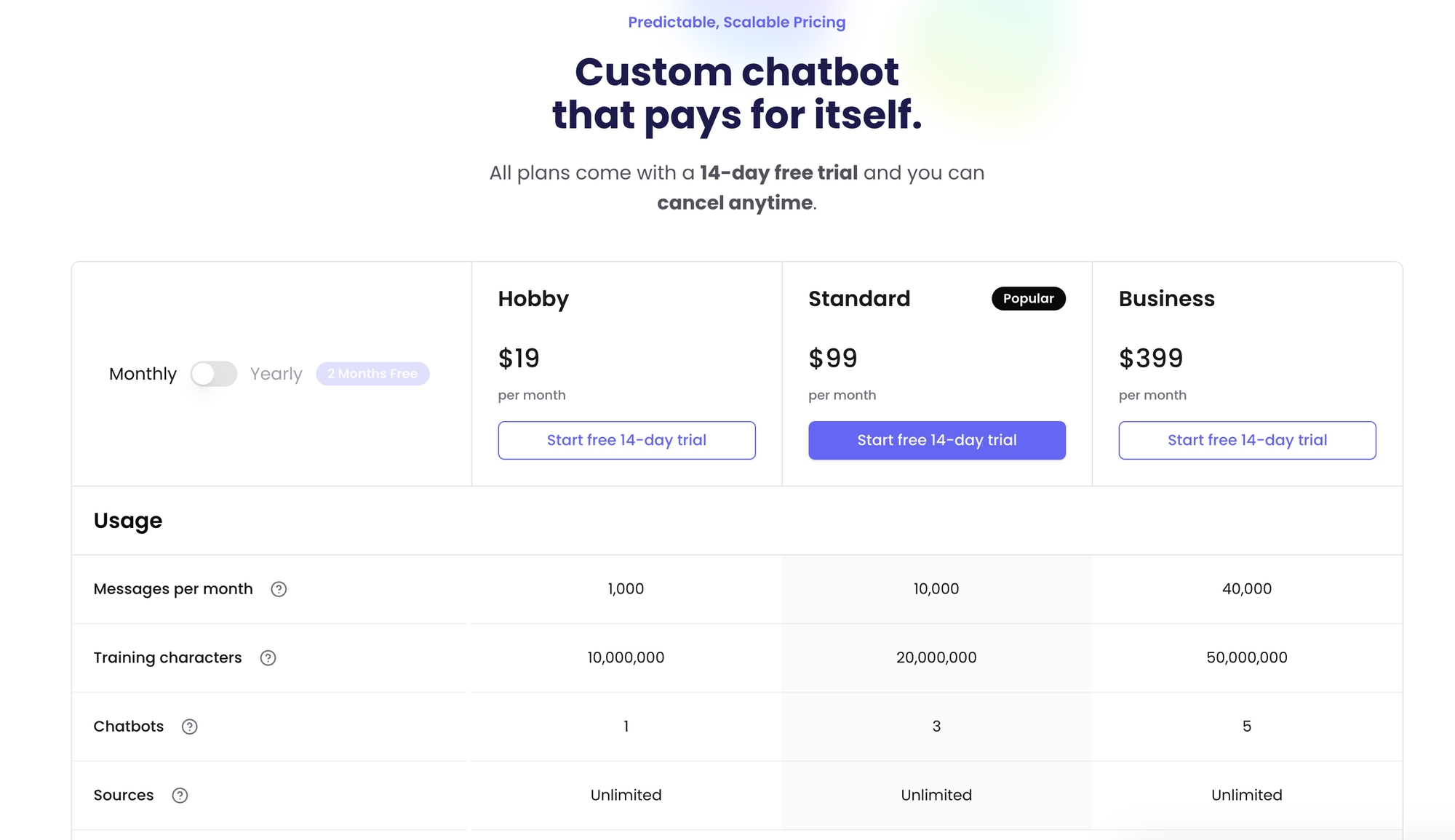Start free 14-day trial for Standard plan
The image size is (1455, 840).
[x=937, y=440]
